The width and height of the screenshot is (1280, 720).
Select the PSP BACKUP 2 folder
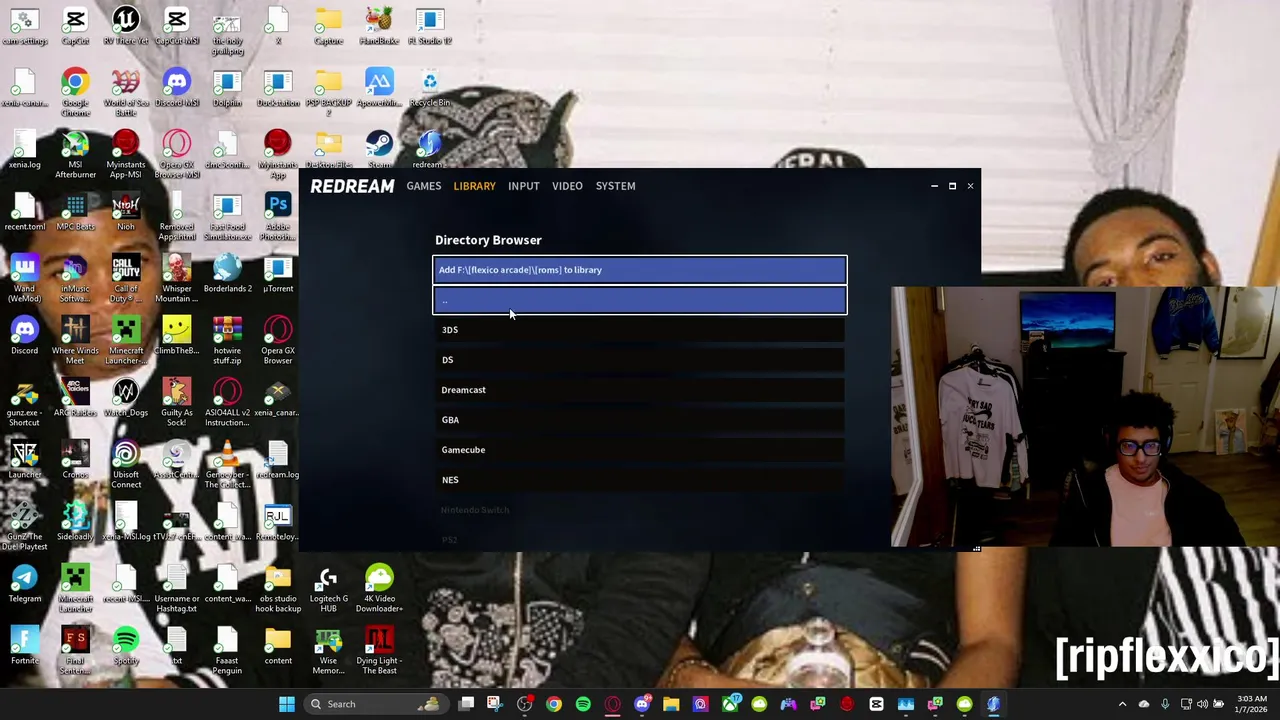coord(329,92)
